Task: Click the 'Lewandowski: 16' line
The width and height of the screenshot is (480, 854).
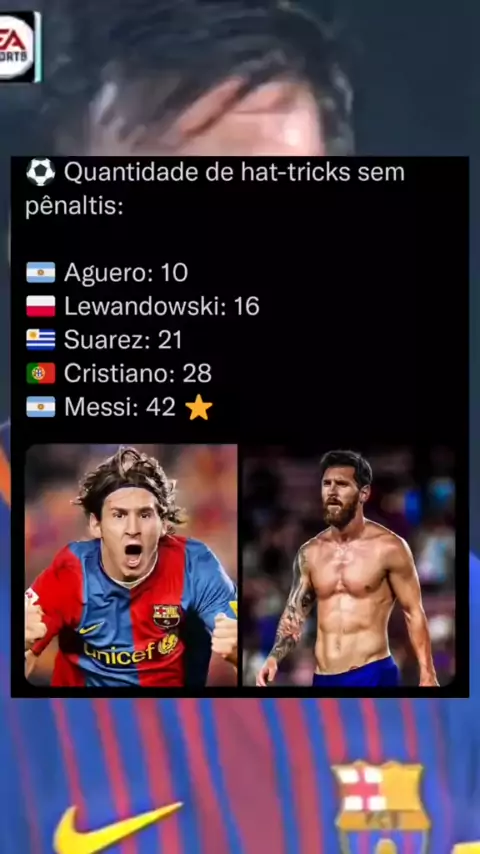Action: pos(162,306)
